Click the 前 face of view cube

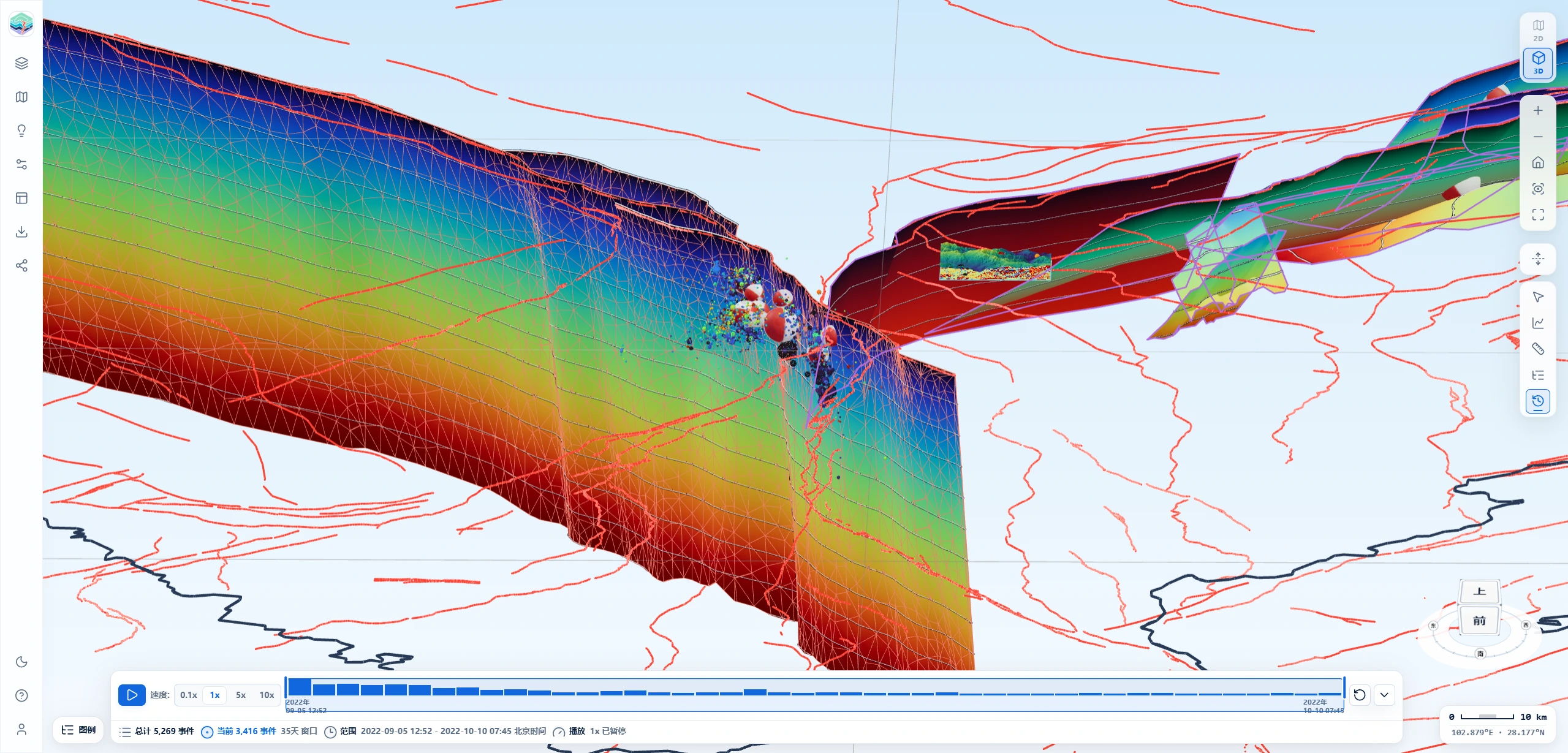pos(1479,621)
